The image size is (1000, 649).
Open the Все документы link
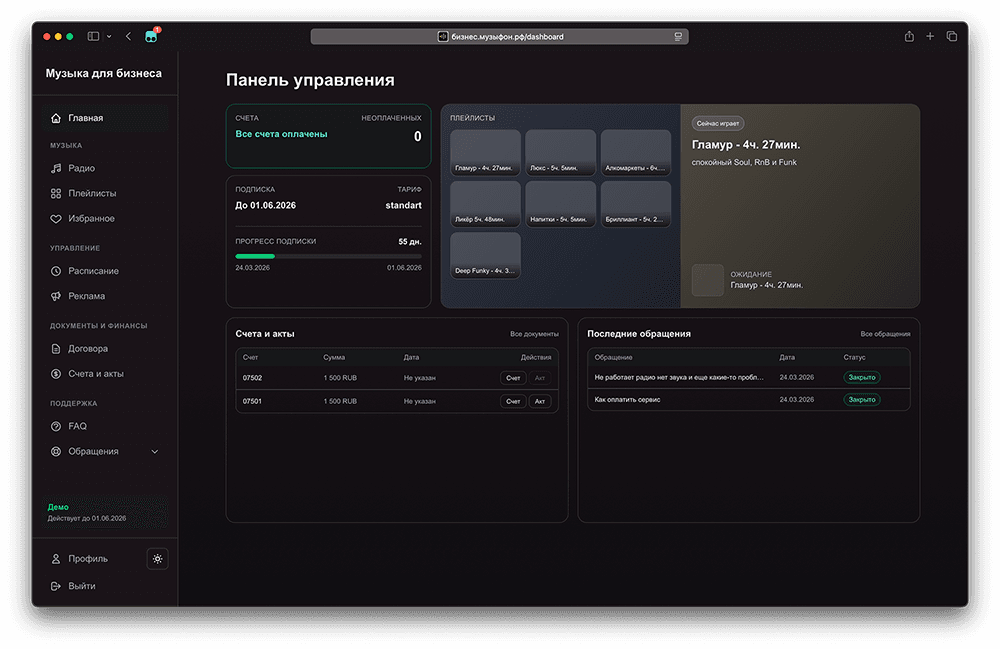[x=534, y=334]
